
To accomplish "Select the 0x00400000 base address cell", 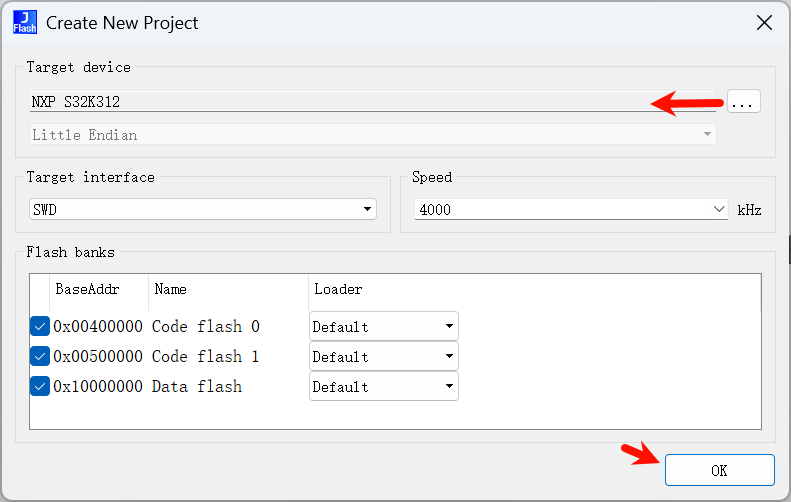I will click(x=98, y=326).
